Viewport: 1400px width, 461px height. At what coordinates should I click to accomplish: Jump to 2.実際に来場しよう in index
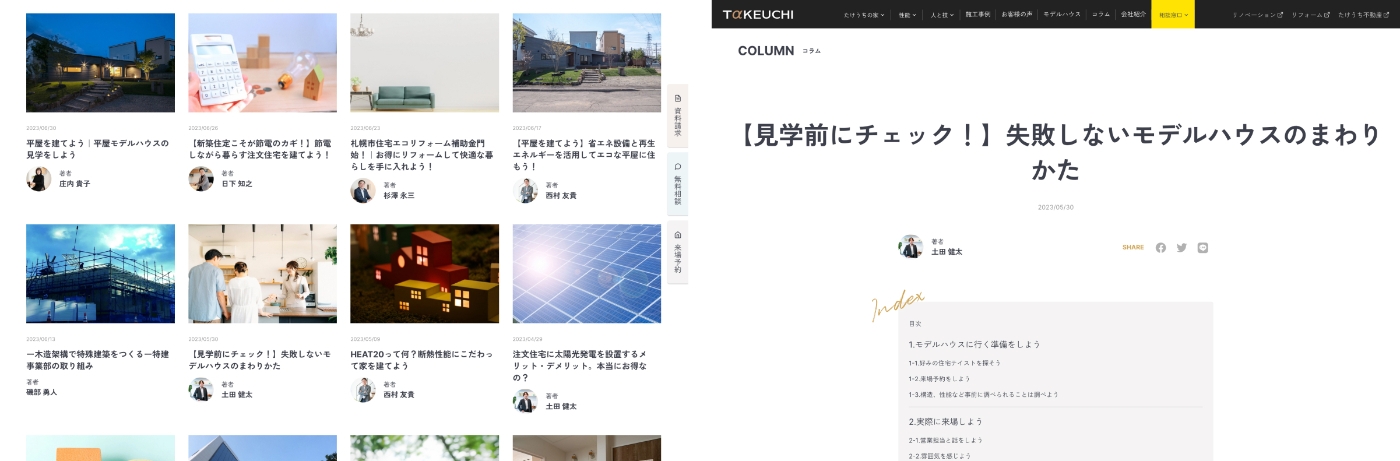tap(946, 422)
